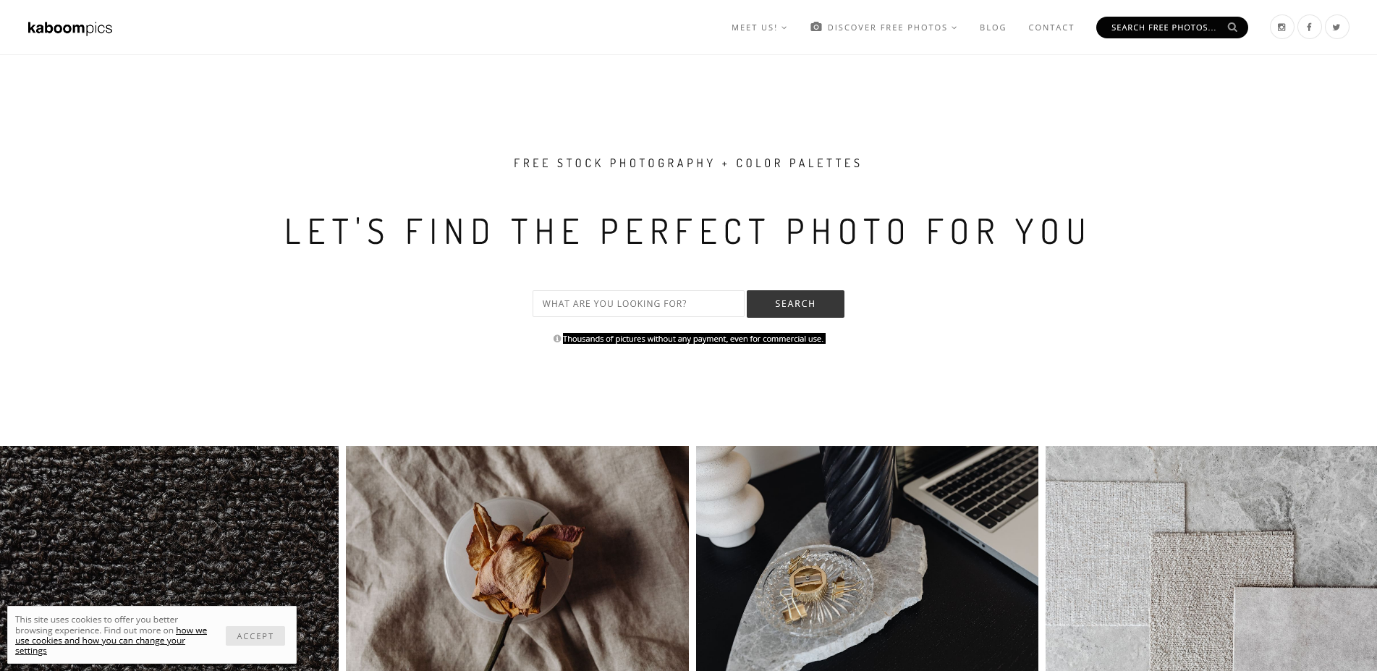This screenshot has height=671, width=1377.
Task: Focus the What are you looking for field
Action: [x=639, y=304]
